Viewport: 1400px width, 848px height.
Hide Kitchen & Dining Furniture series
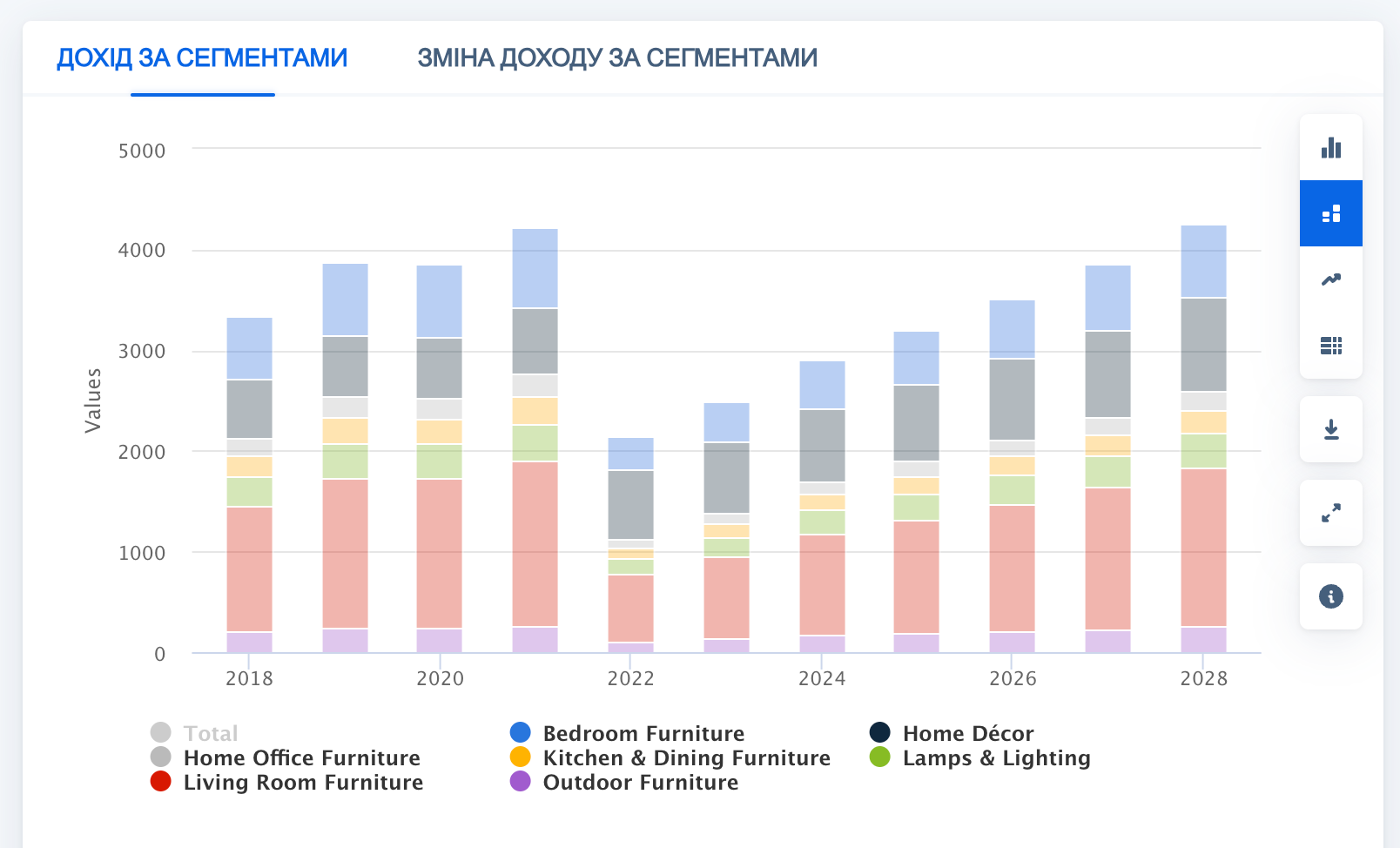(x=686, y=757)
